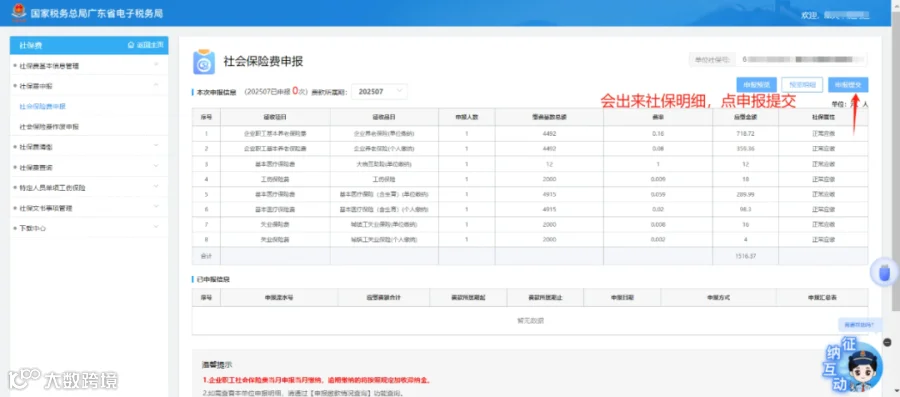Click the 暂无数据 empty table message
The image size is (900, 397).
point(529,321)
